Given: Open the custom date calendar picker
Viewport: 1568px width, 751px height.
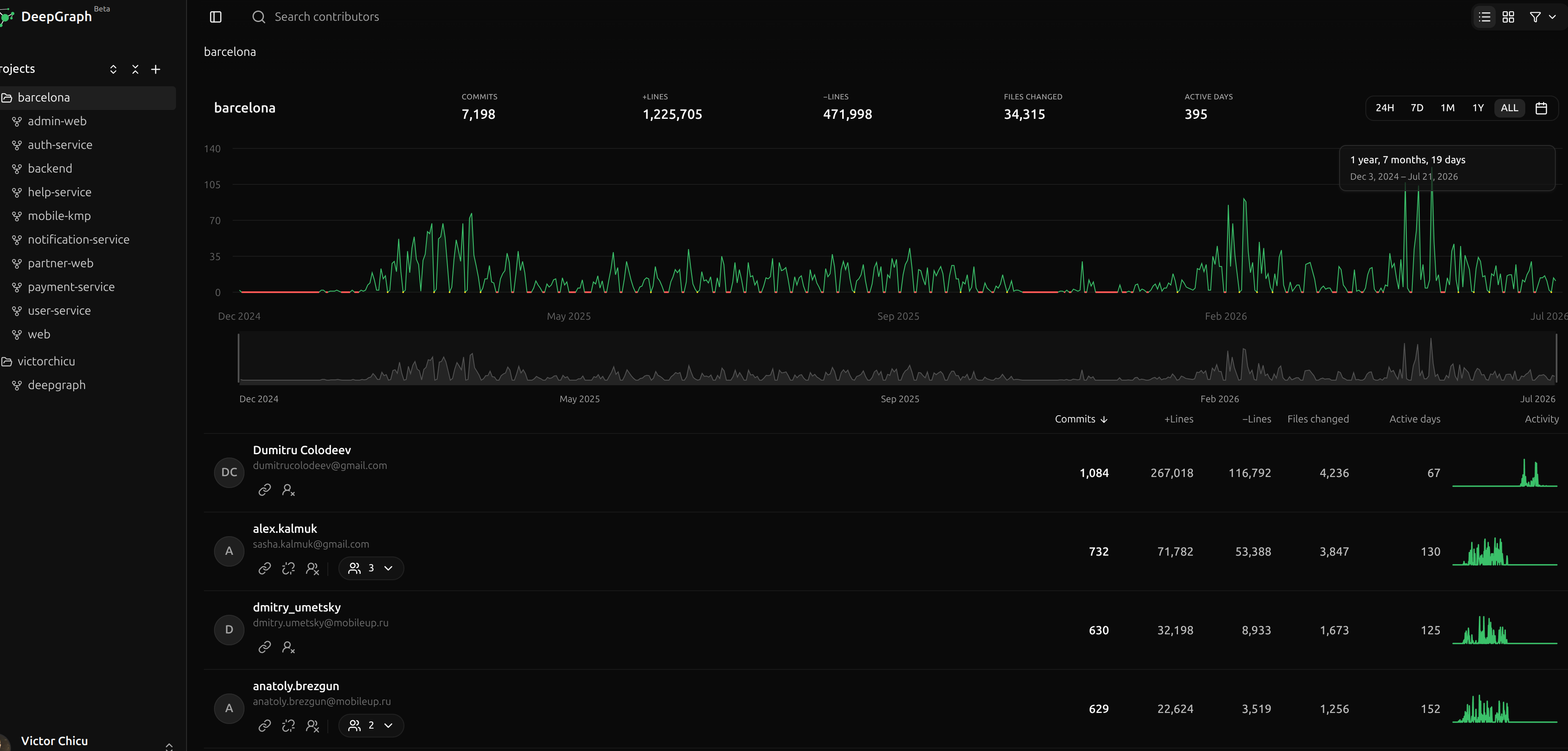Looking at the screenshot, I should 1541,108.
